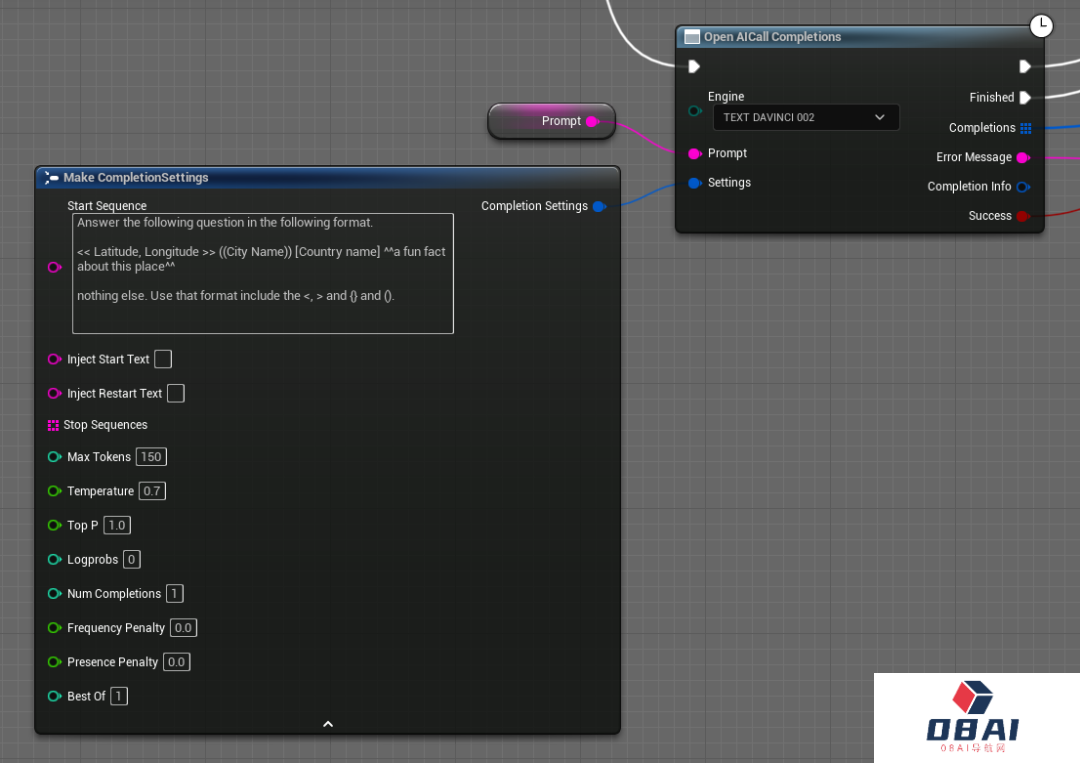Click the input execution pin on Completions node
This screenshot has width=1080, height=763.
click(694, 66)
